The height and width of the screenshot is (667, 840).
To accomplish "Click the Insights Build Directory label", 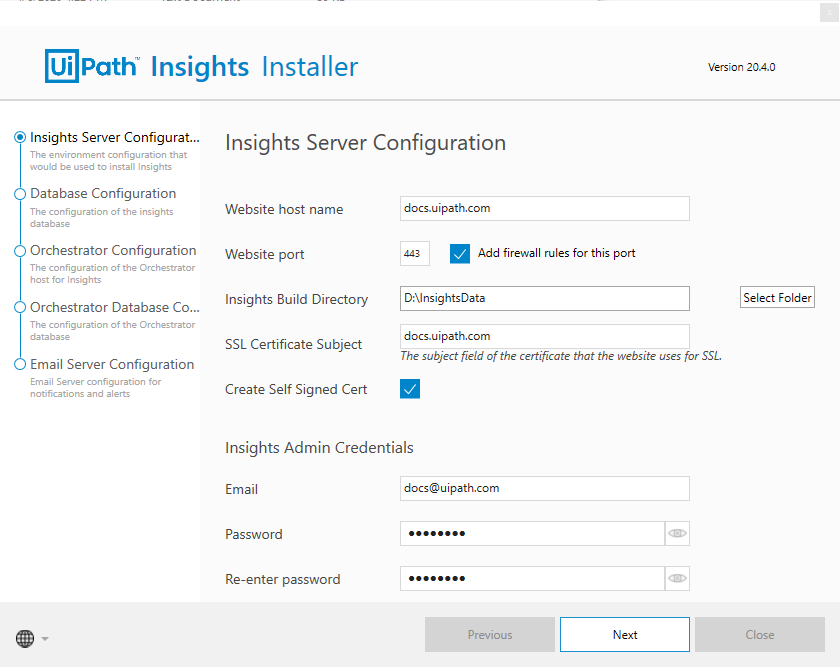I will [296, 299].
